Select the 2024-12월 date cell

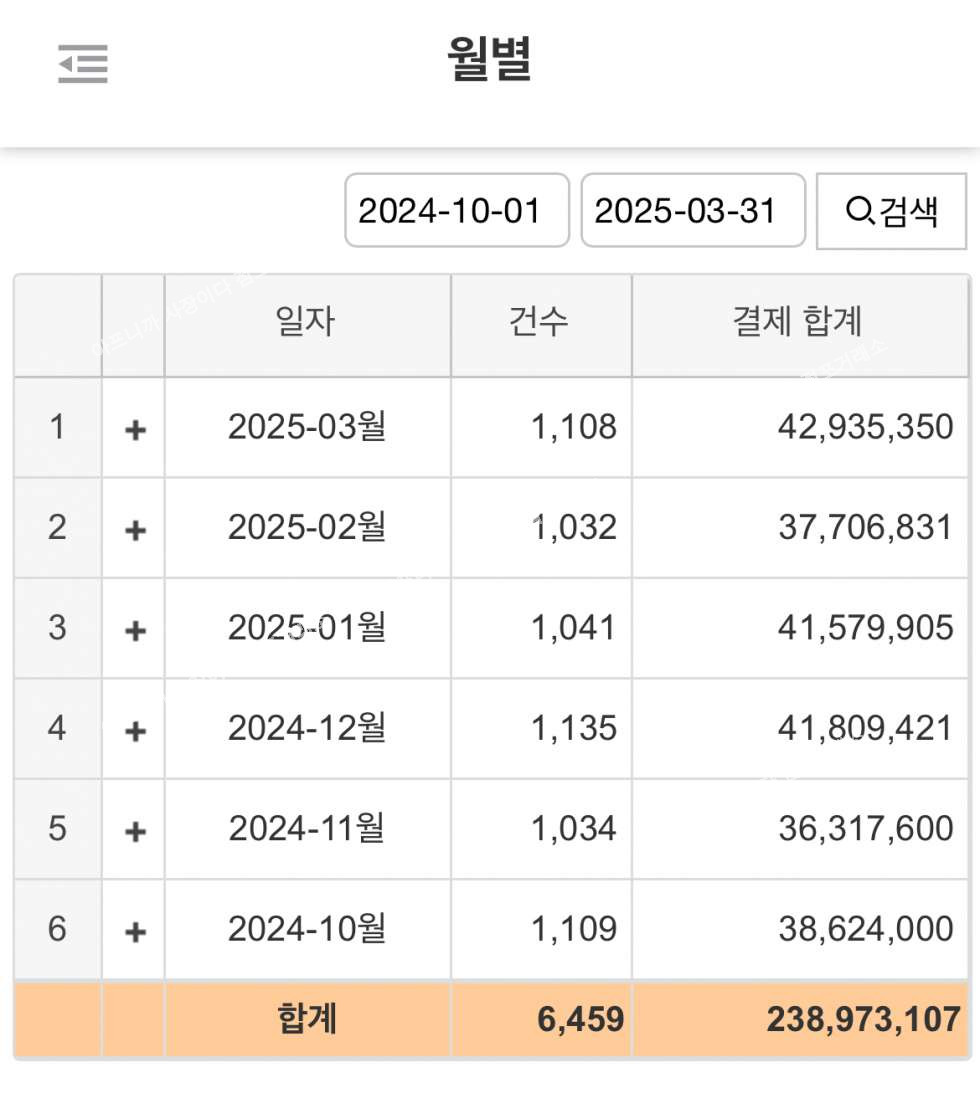click(x=307, y=728)
